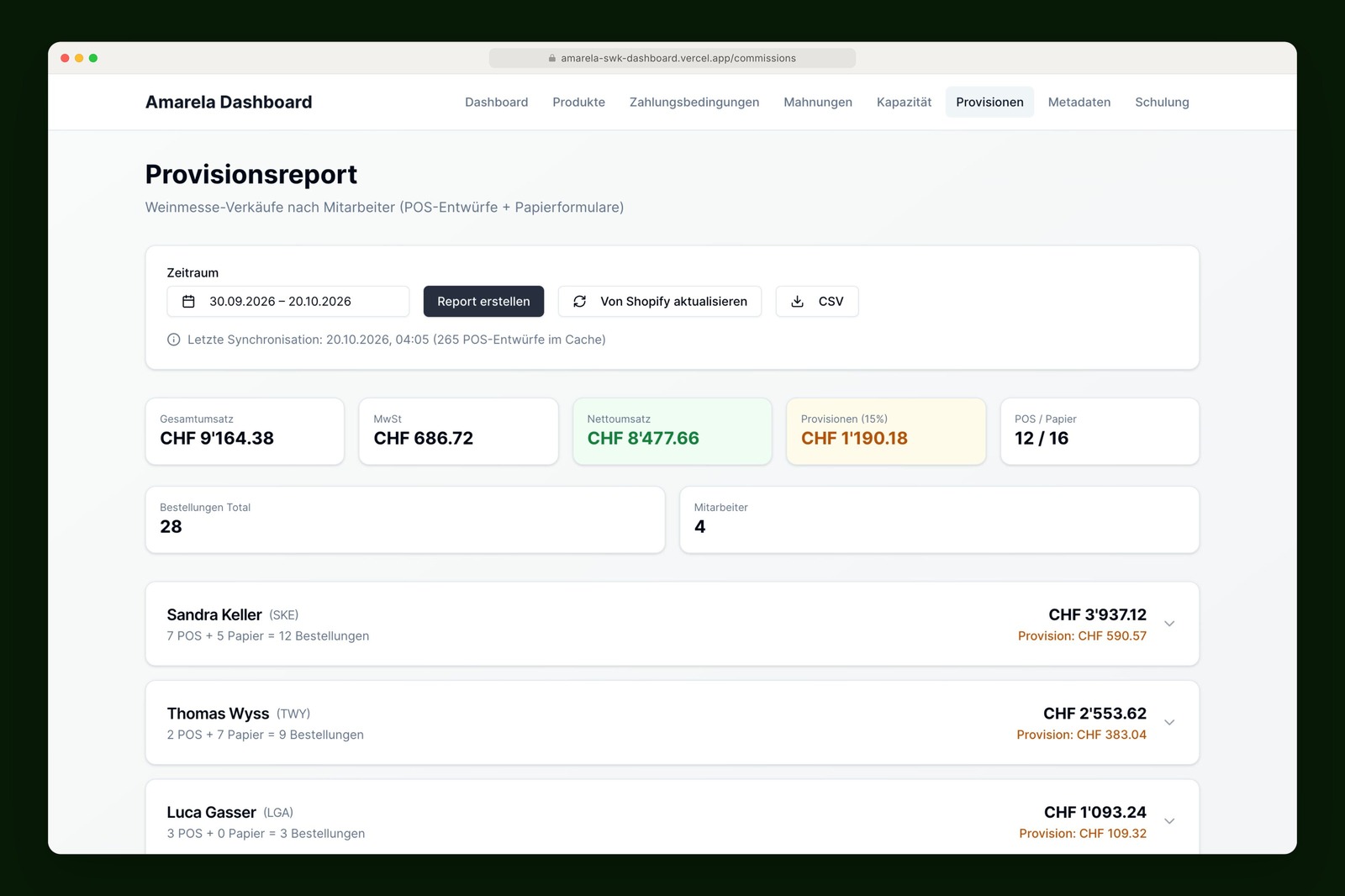Click the Provisionsreport heading
The height and width of the screenshot is (896, 1345).
click(251, 174)
